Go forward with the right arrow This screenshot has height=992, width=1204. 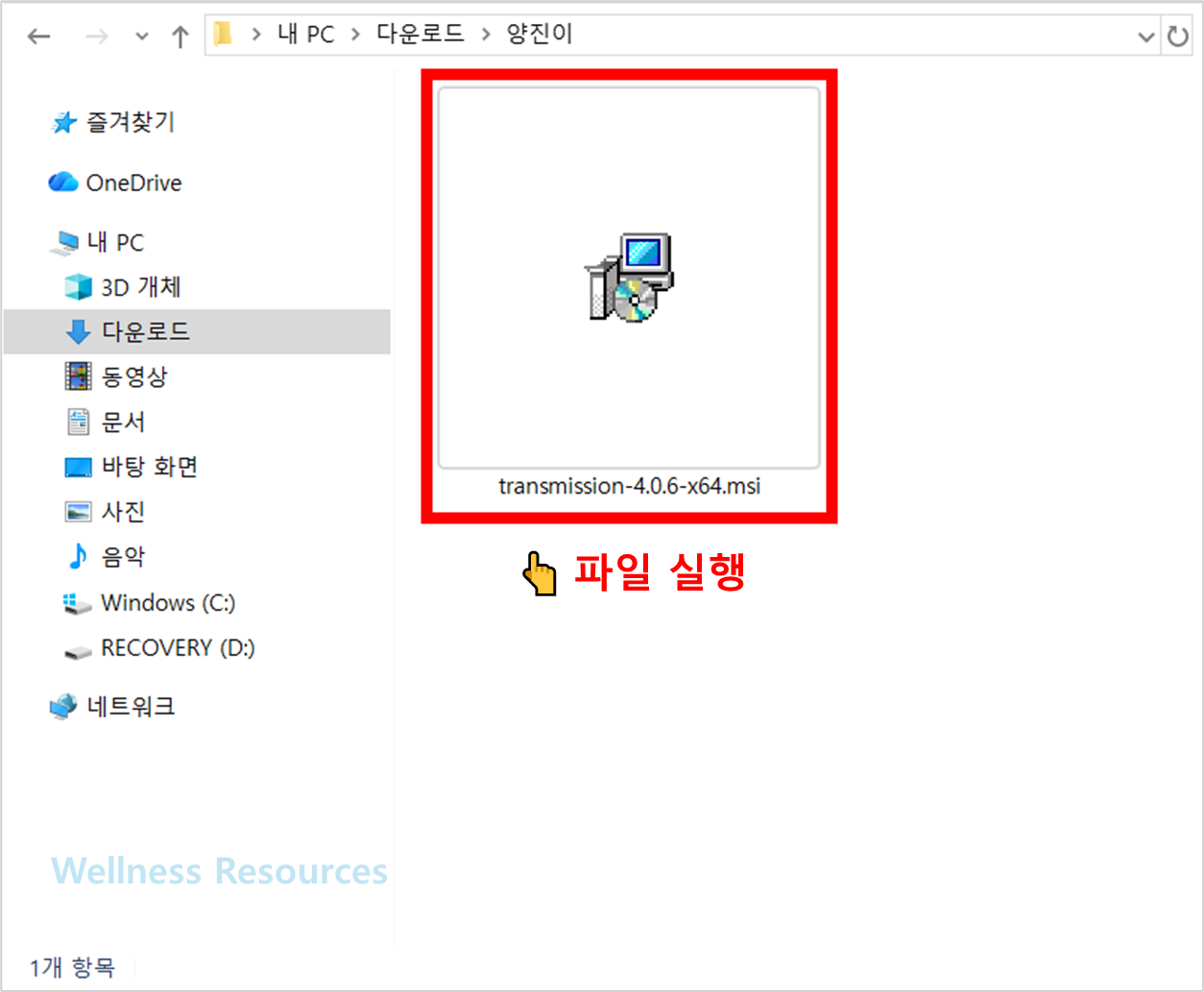pyautogui.click(x=96, y=36)
